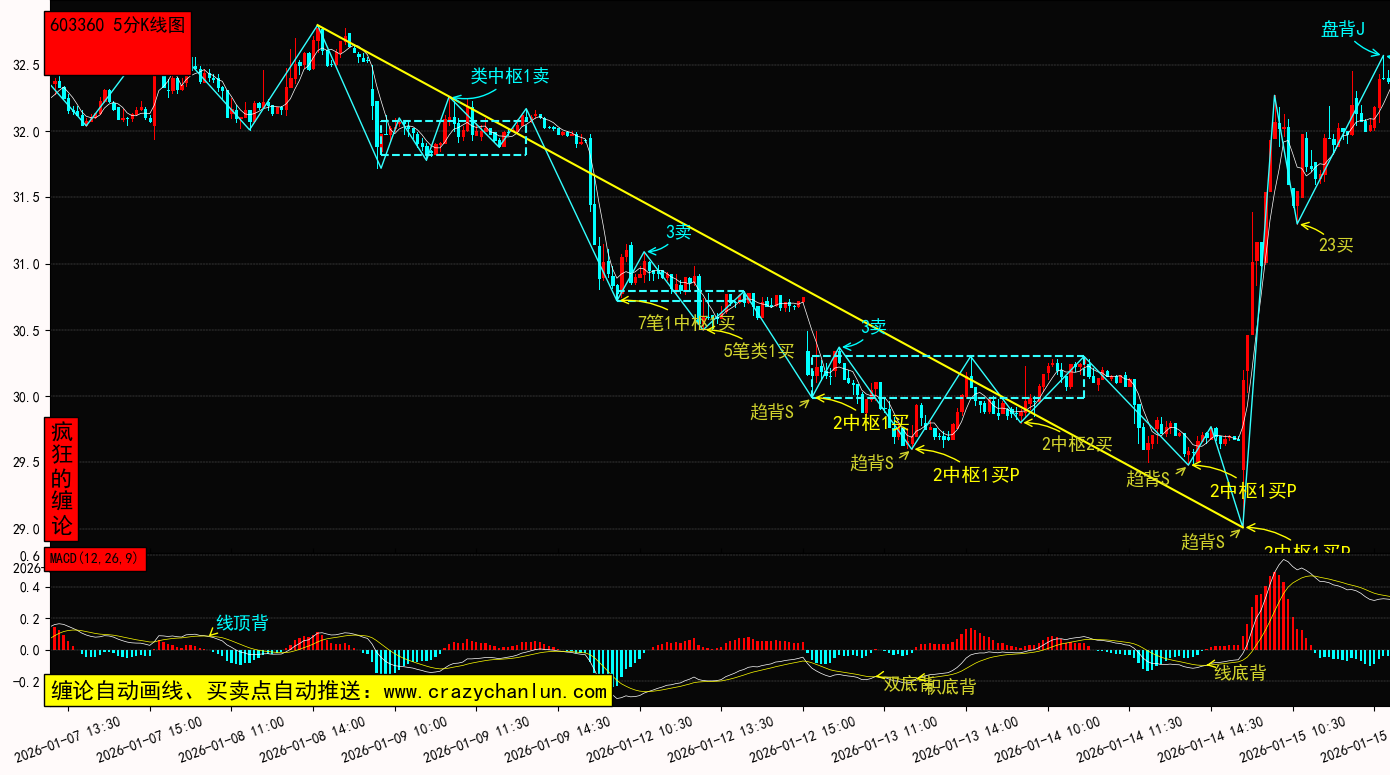The width and height of the screenshot is (1390, 775).
Task: Open the www.crazychanlun.com banner link
Action: pos(328,690)
